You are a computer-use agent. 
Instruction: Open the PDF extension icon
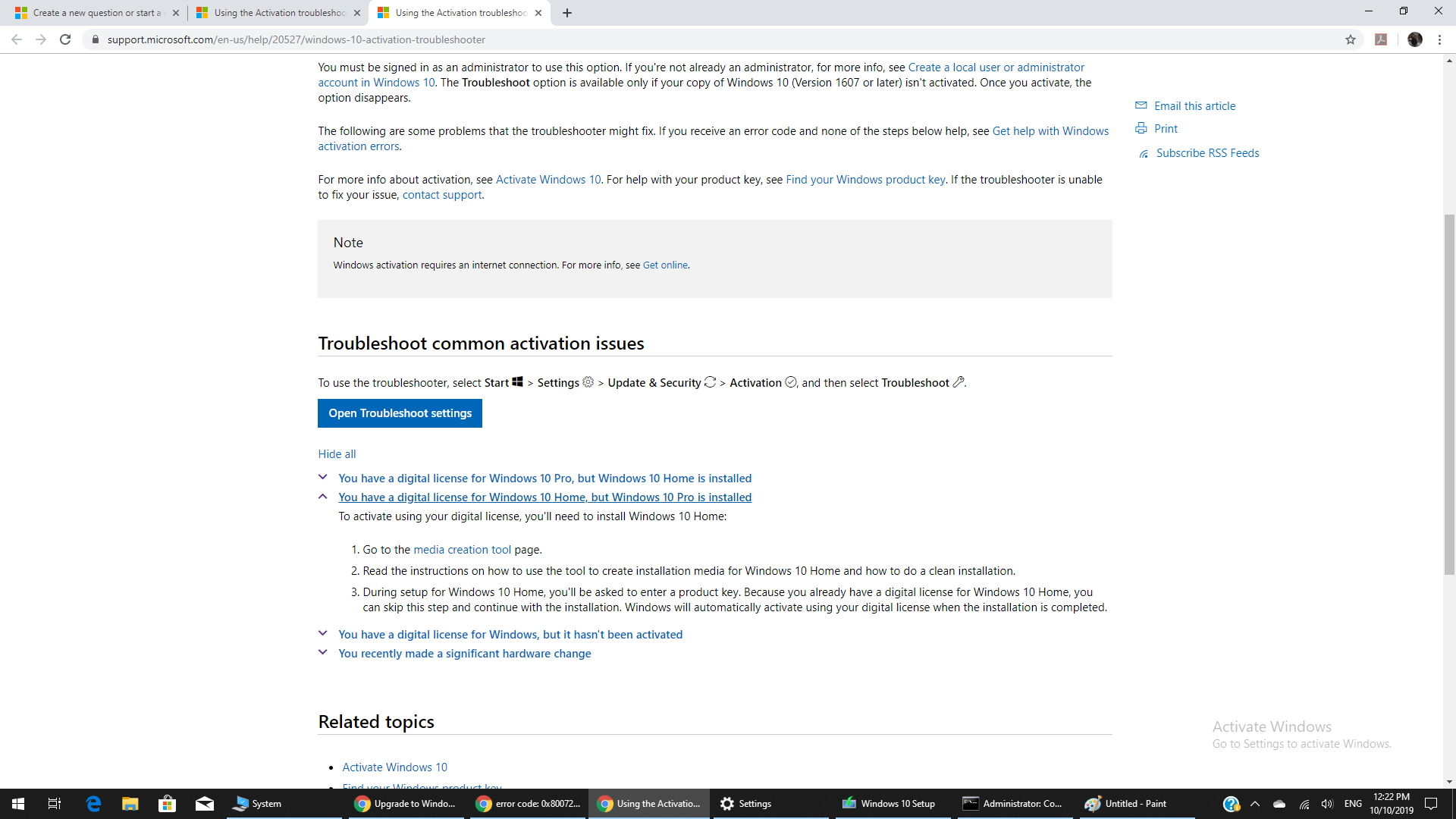tap(1381, 39)
